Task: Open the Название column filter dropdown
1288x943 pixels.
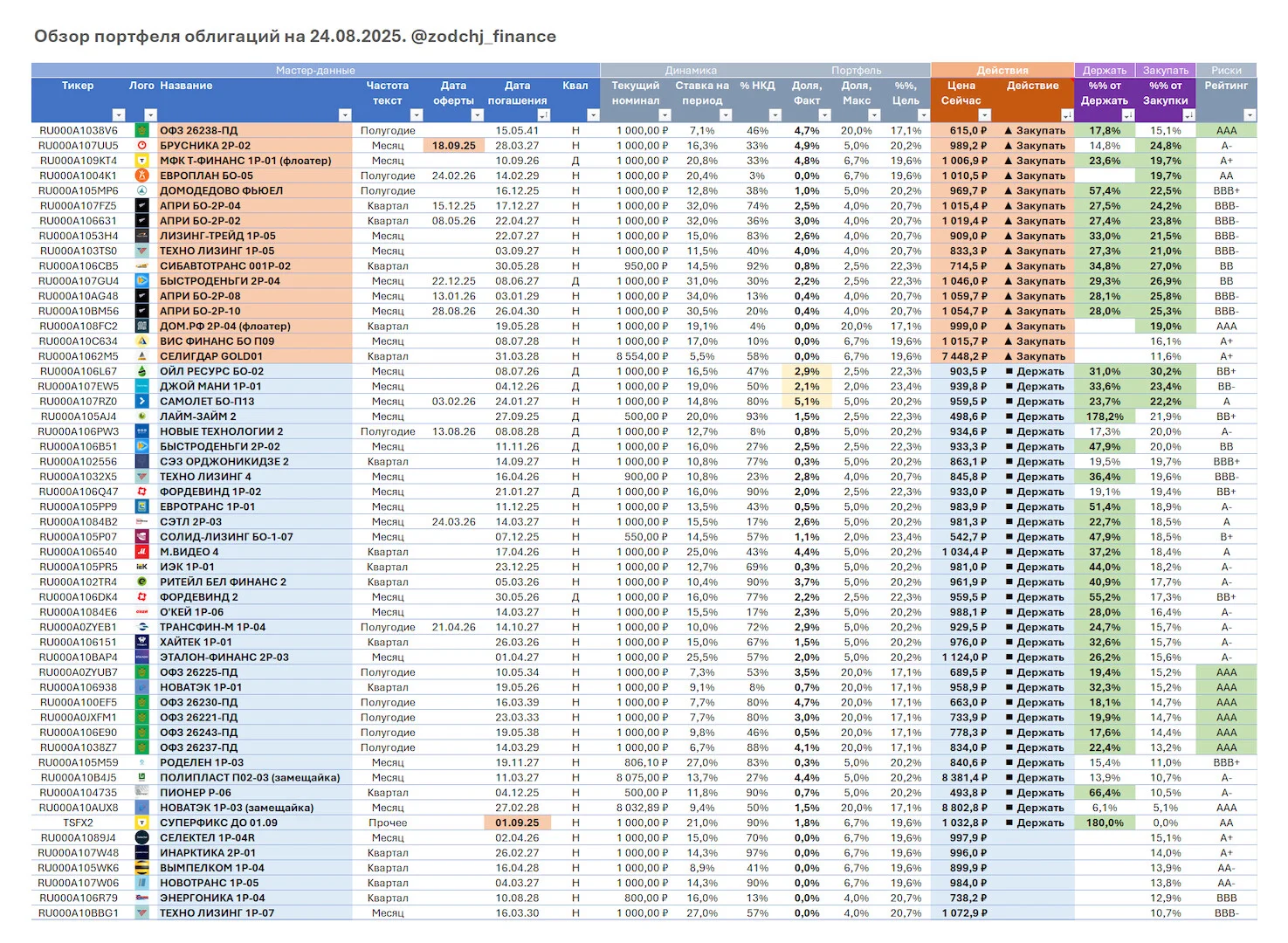Action: coord(345,115)
